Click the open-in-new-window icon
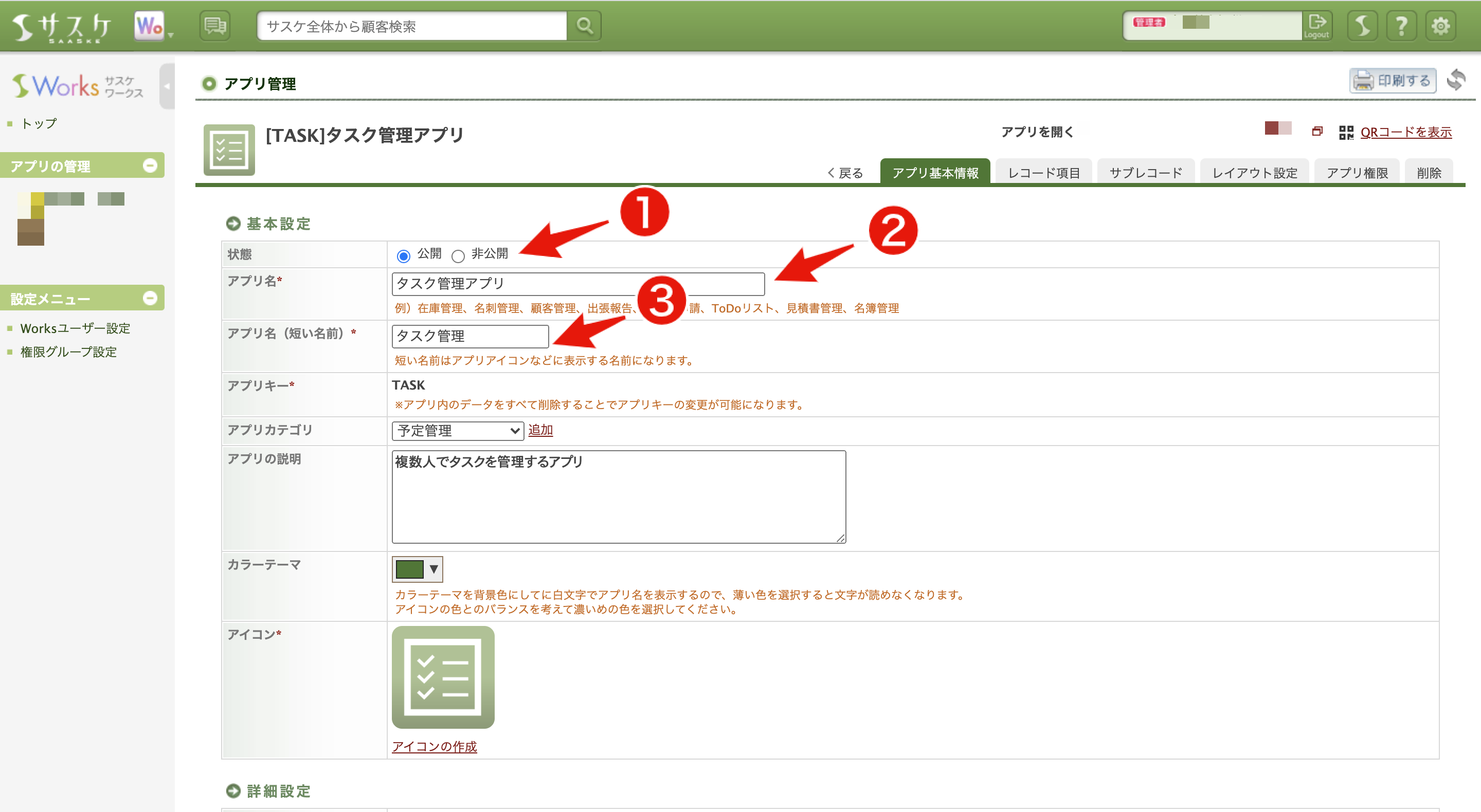The height and width of the screenshot is (812, 1481). click(x=1317, y=132)
